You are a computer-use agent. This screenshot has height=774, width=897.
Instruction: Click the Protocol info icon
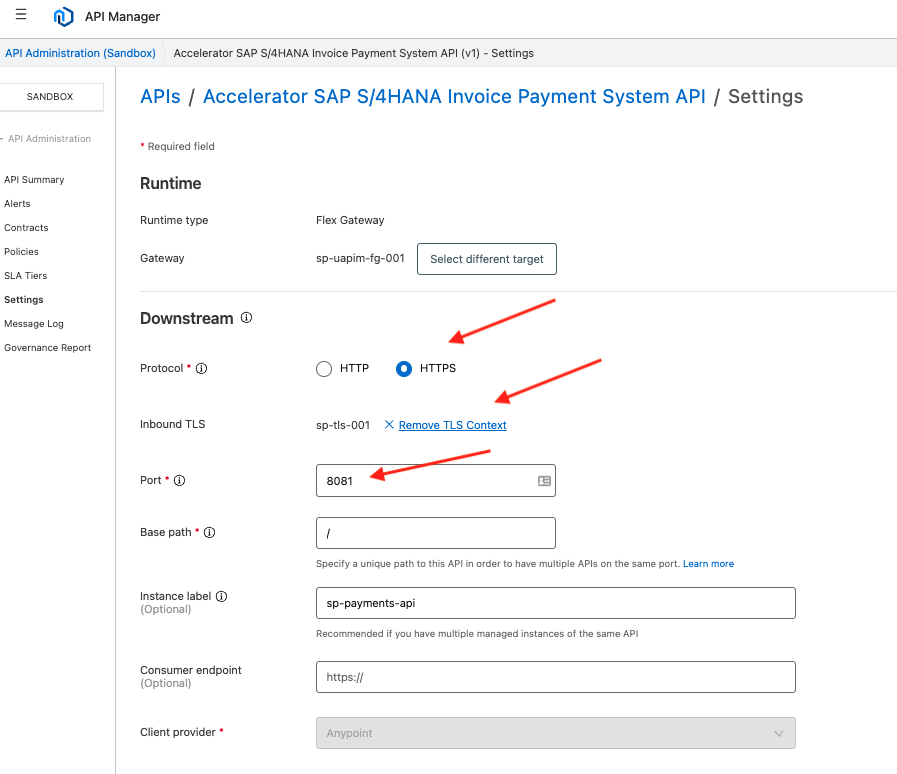[x=201, y=368]
